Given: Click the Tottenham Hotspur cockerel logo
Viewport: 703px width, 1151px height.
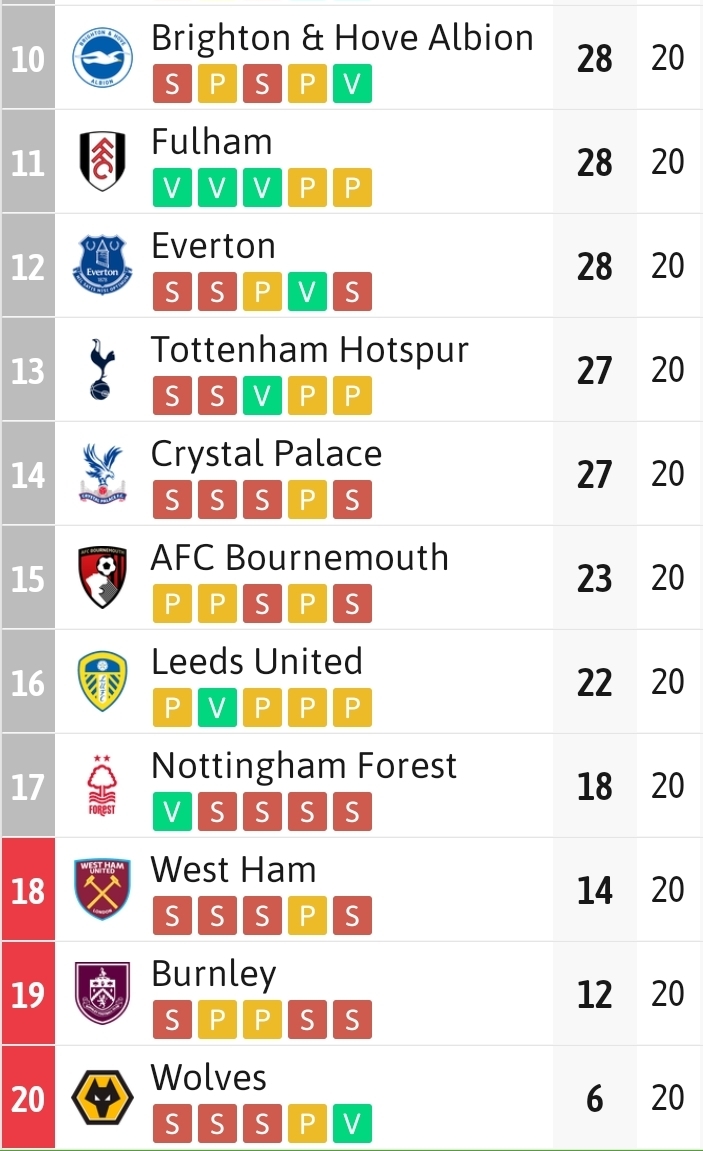Looking at the screenshot, I should [102, 370].
